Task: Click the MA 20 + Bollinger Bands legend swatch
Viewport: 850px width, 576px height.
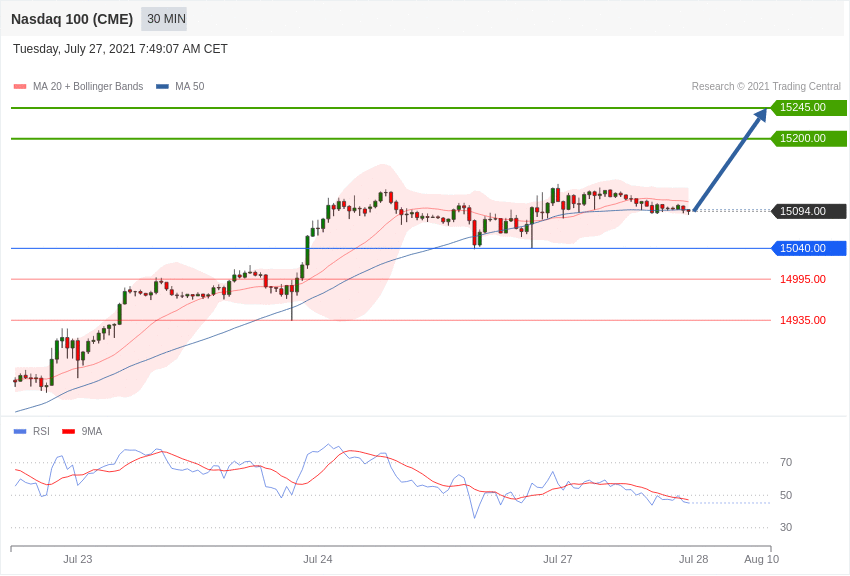Action: click(20, 87)
